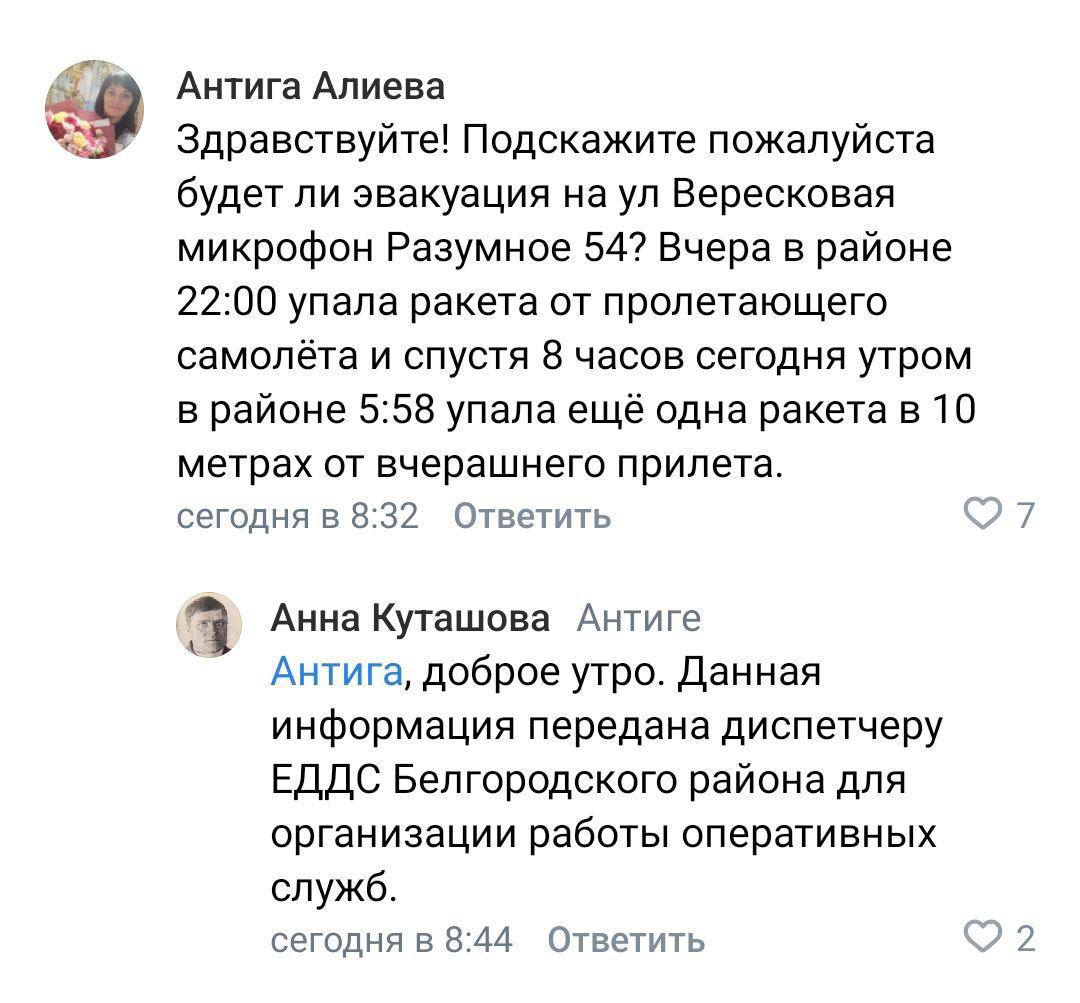Open Антига Алиева's profile picture
The image size is (1080, 1003).
(96, 109)
